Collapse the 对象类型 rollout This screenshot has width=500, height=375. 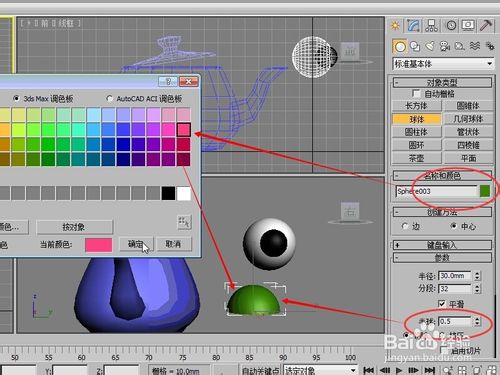[x=442, y=82]
